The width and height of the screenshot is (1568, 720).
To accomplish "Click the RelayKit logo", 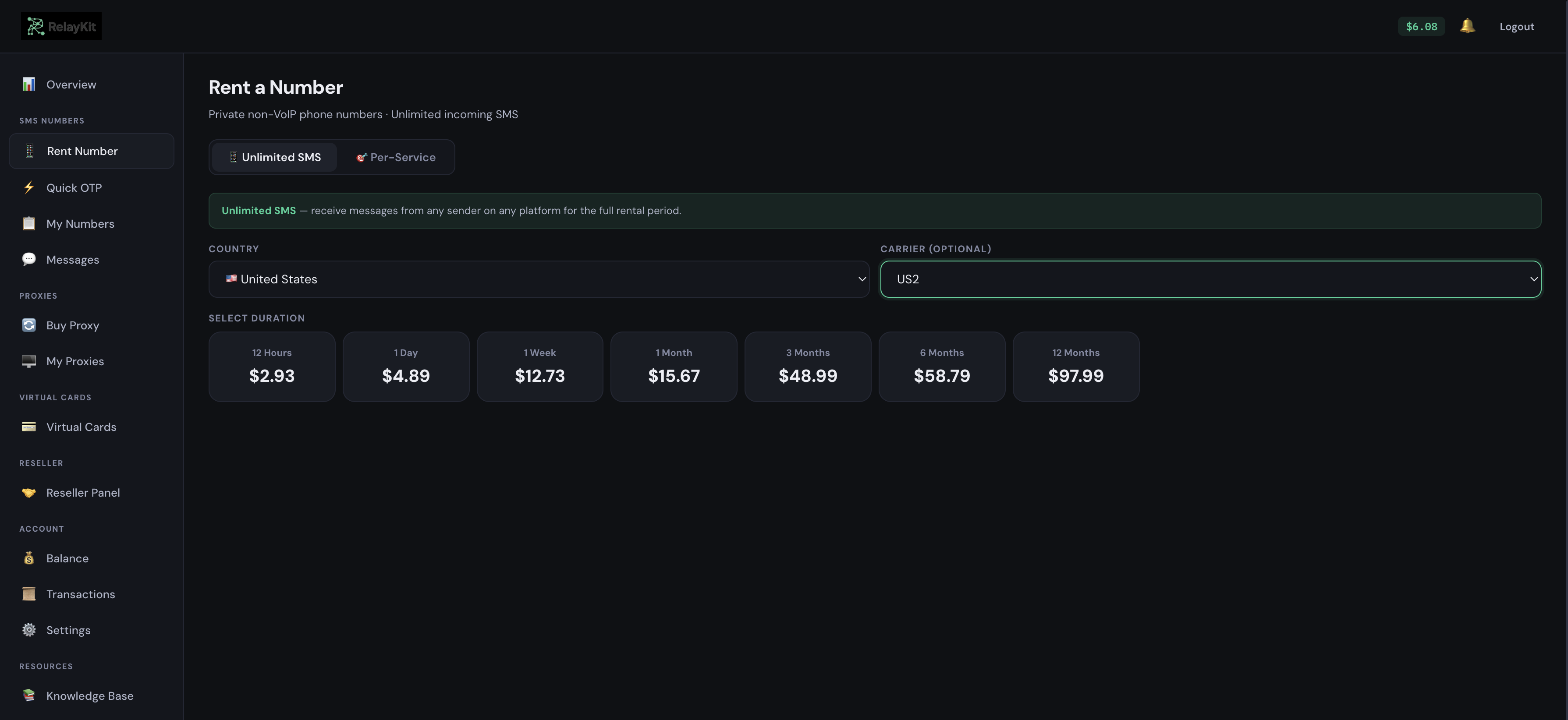I will point(61,26).
